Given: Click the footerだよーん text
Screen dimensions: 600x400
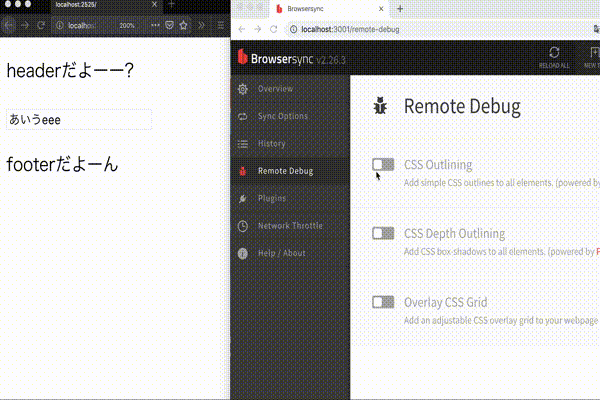Looking at the screenshot, I should [62, 164].
